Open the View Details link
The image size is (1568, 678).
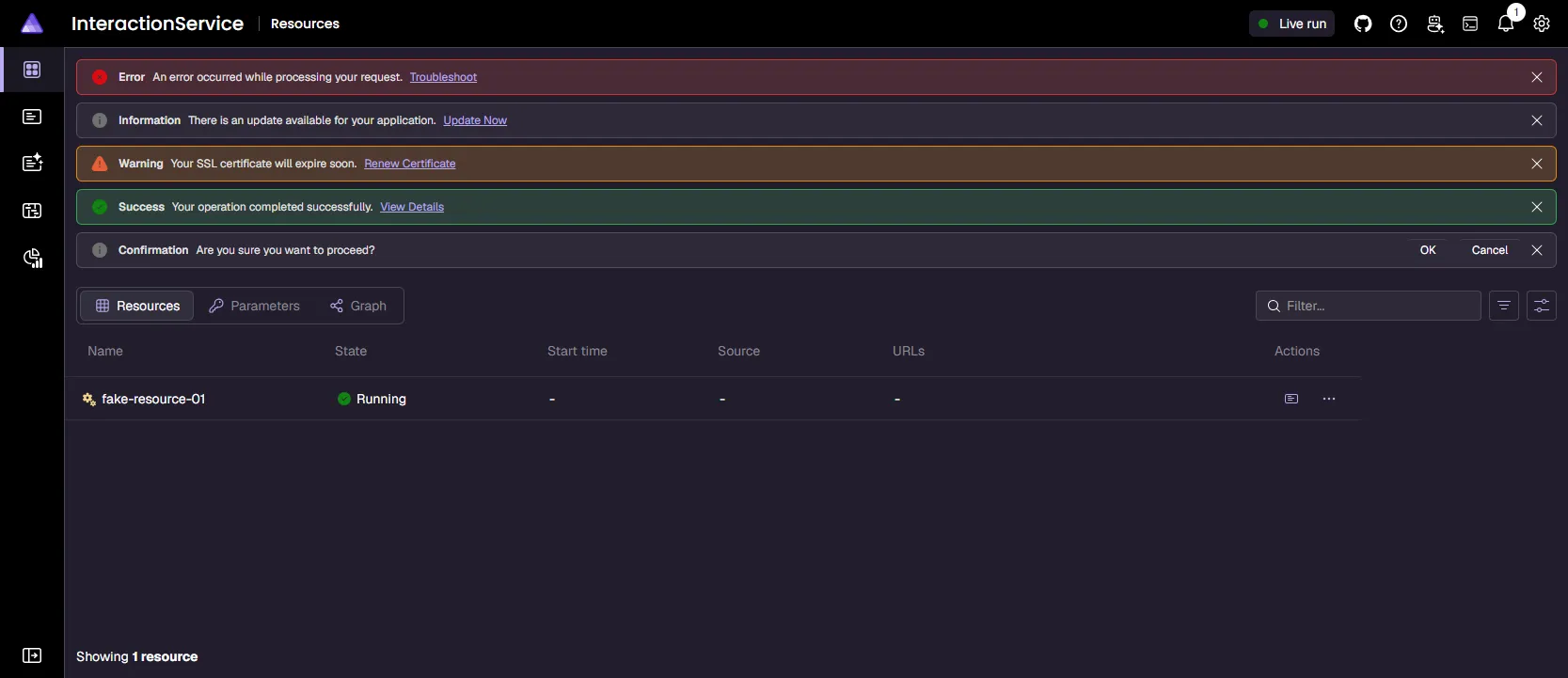click(x=412, y=207)
